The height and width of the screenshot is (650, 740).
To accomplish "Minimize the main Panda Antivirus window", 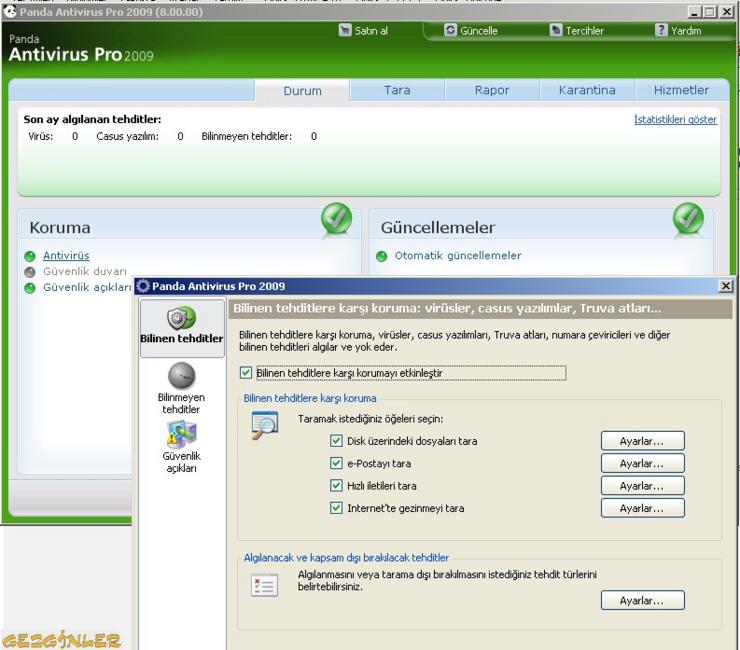I will pyautogui.click(x=693, y=12).
